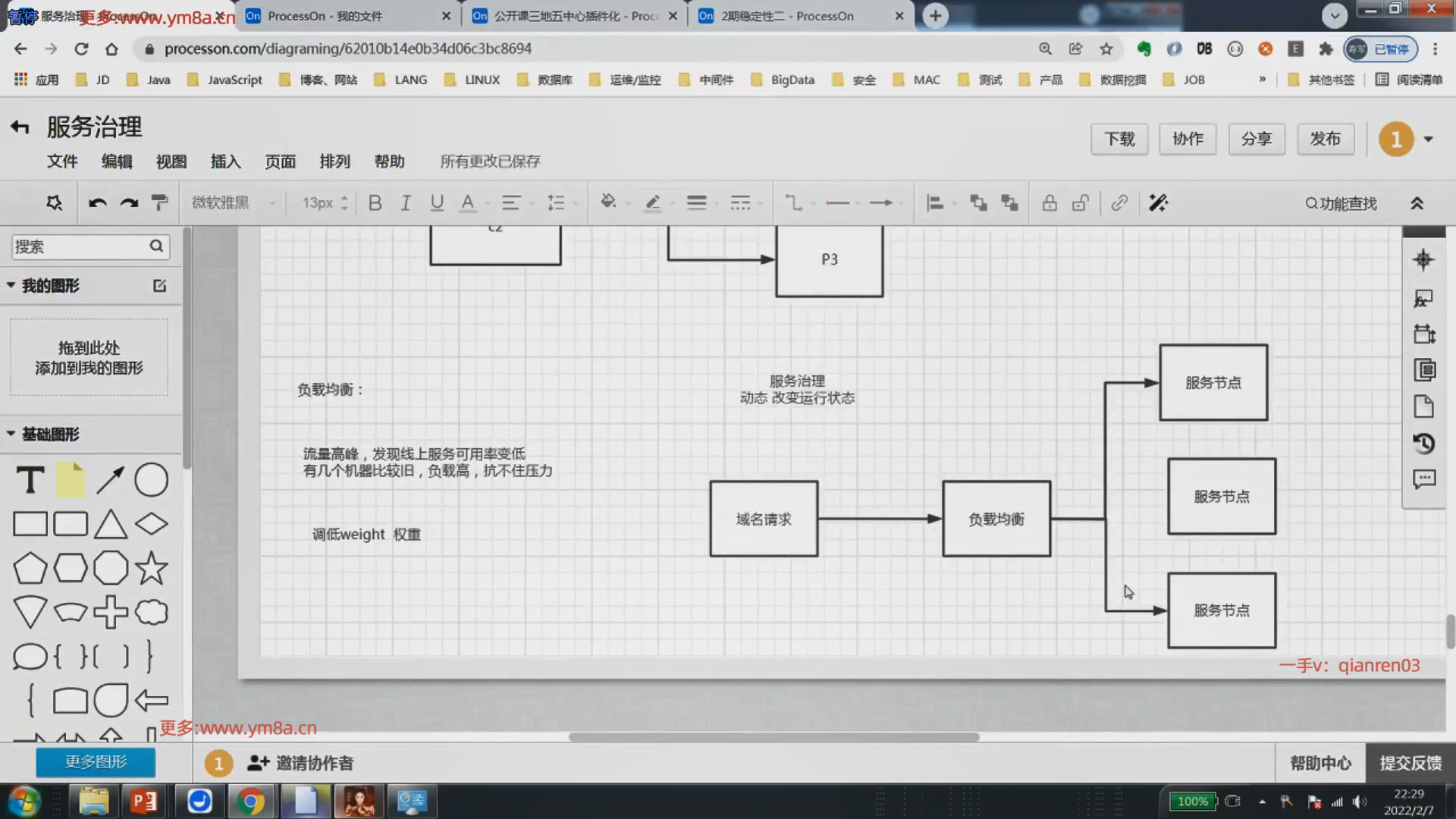Toggle underline text formatting
This screenshot has width=1456, height=819.
coord(437,203)
